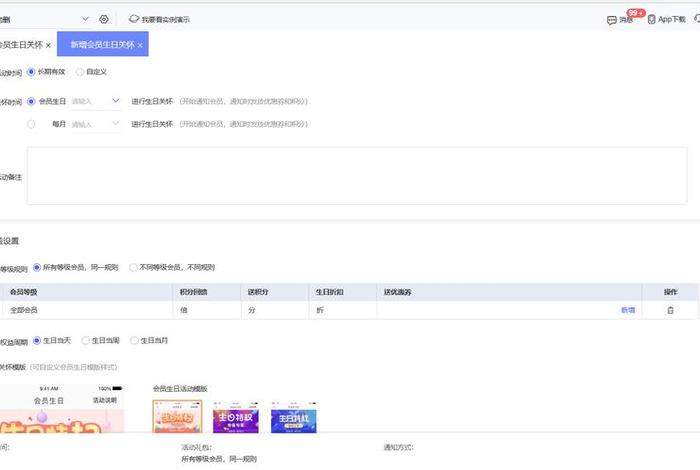Click the App下载 phone icon
The width and height of the screenshot is (700, 470).
[651, 19]
